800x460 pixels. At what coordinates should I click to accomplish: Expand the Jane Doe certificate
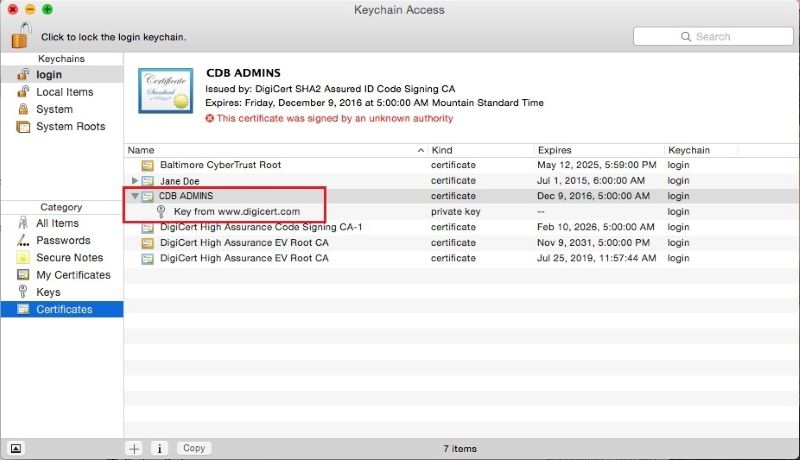[x=135, y=180]
